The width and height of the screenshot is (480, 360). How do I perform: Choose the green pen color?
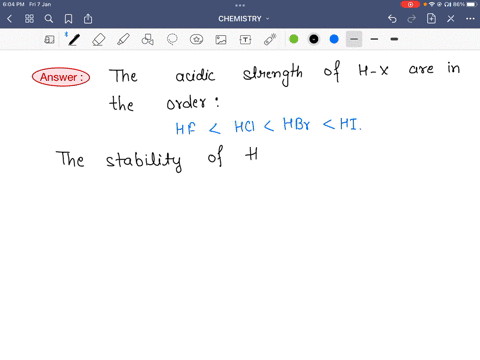pyautogui.click(x=294, y=39)
